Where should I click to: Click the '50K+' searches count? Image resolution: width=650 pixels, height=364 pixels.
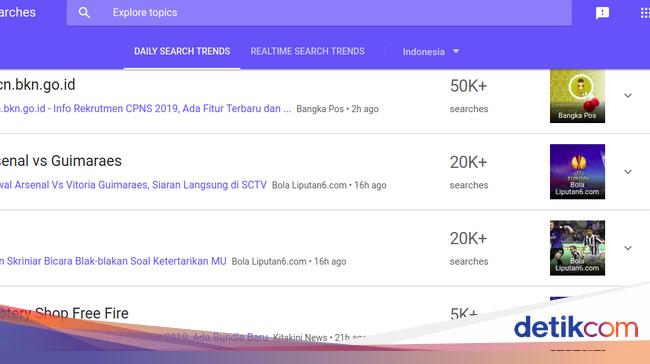click(x=468, y=86)
